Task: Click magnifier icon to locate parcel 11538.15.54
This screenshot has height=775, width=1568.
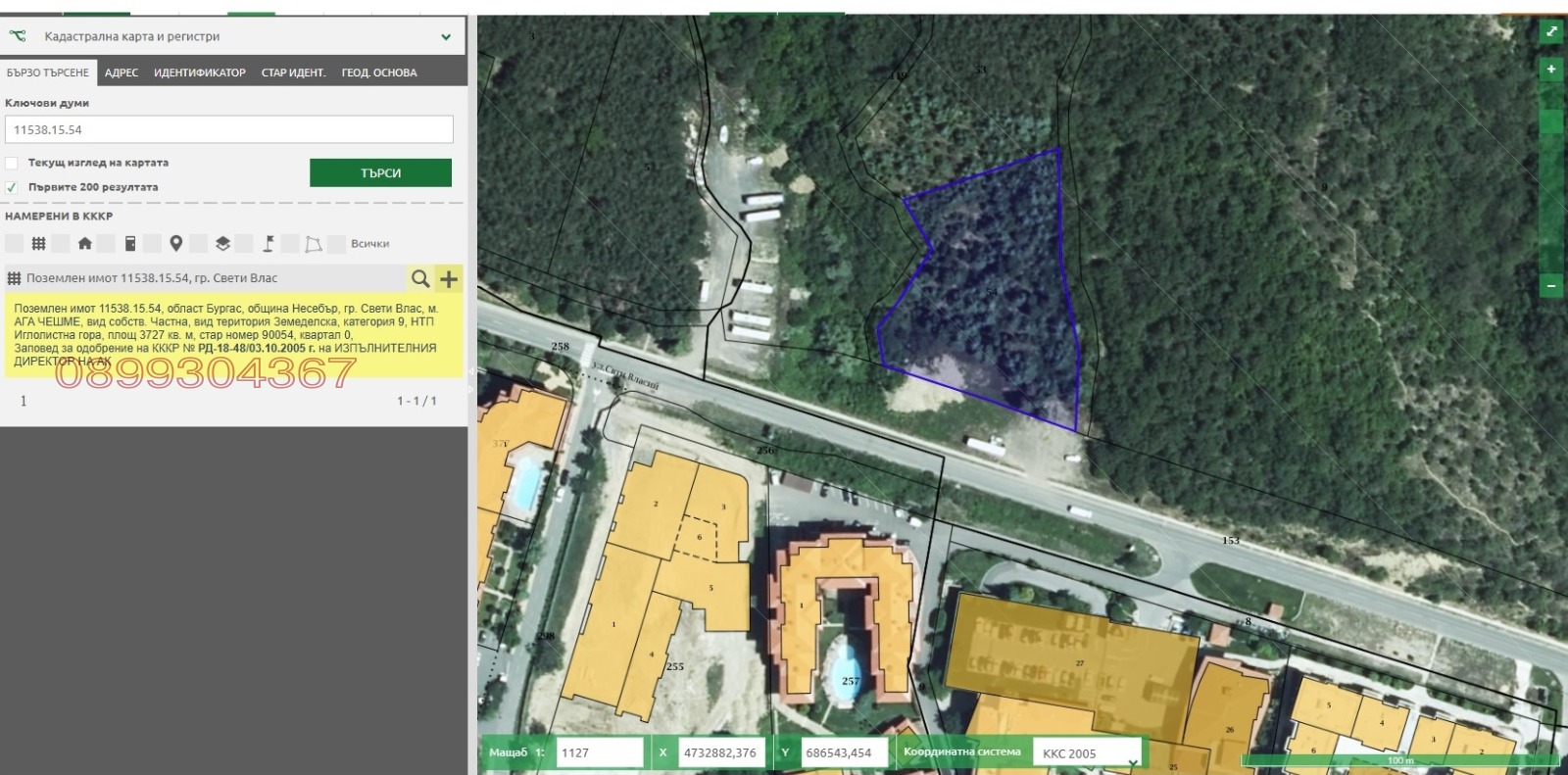Action: click(420, 279)
